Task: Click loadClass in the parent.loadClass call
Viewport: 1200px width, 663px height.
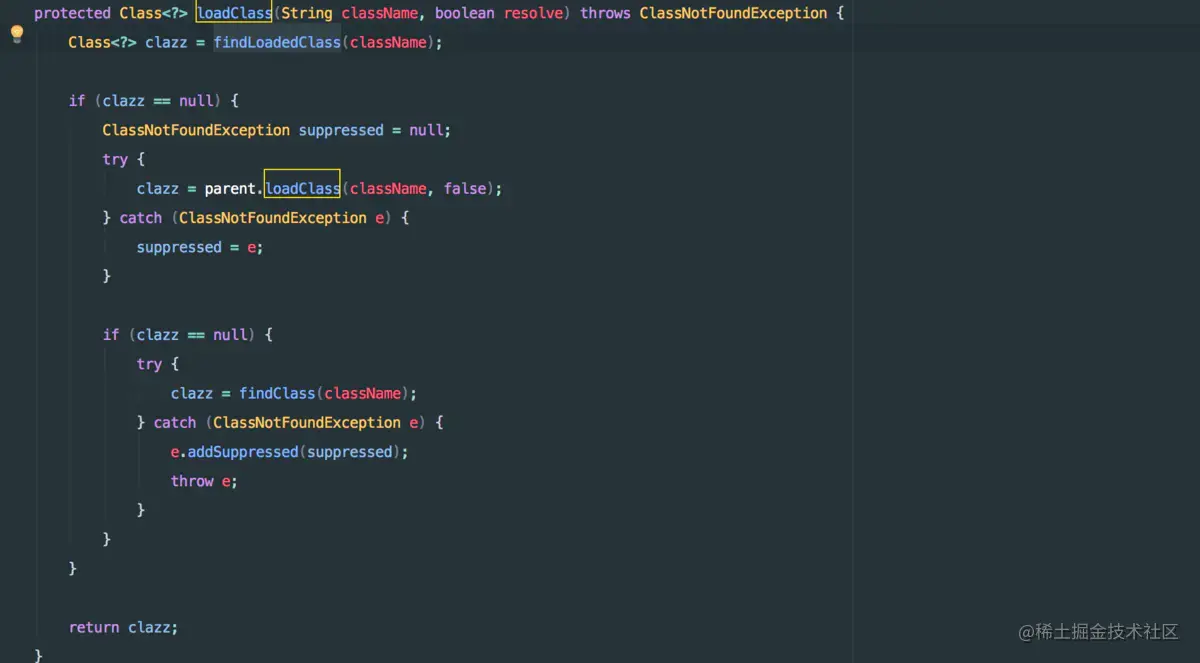Action: [x=302, y=188]
